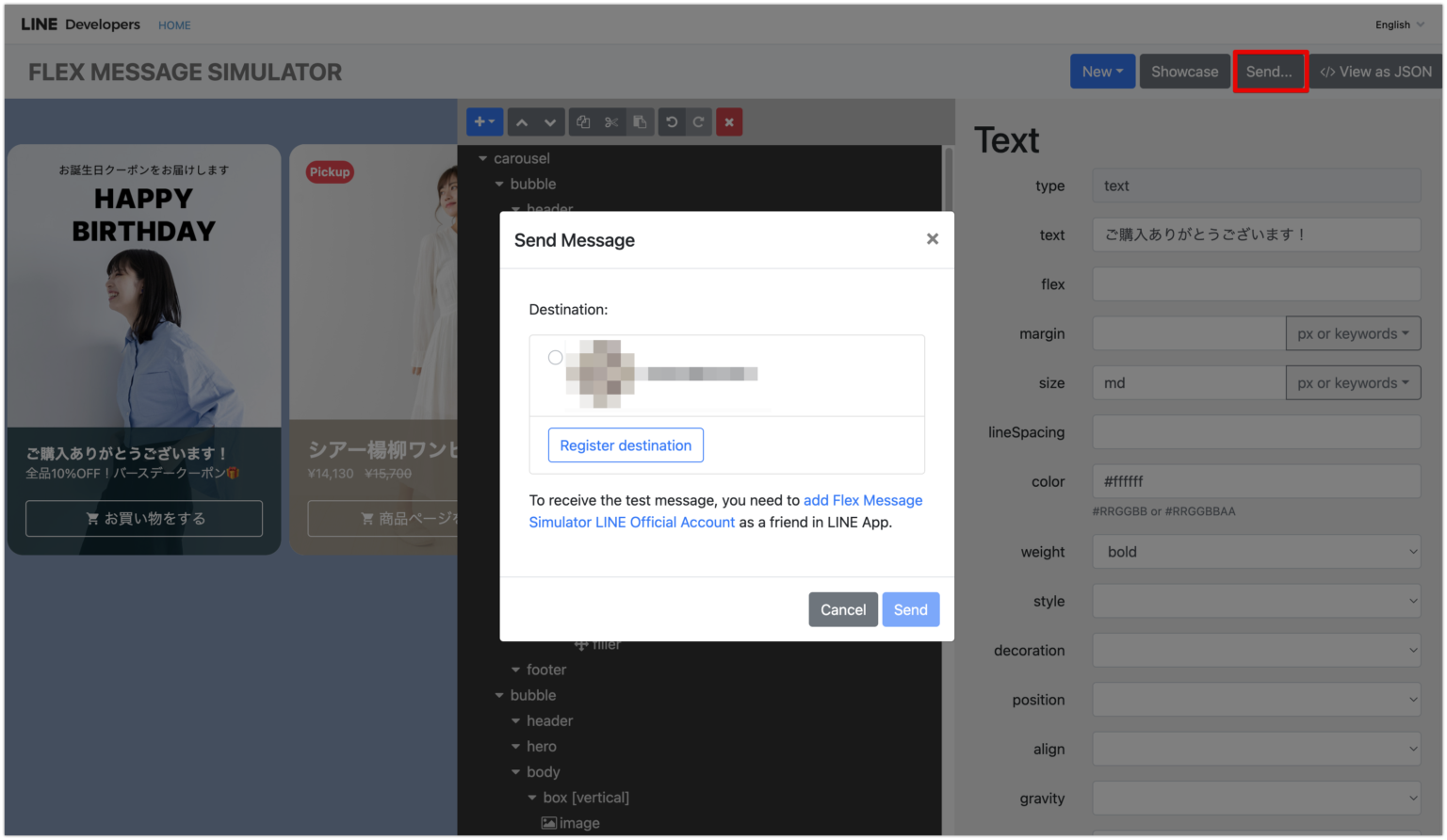The image size is (1447, 840).
Task: Go to HOME in the top navigation
Action: [x=174, y=25]
